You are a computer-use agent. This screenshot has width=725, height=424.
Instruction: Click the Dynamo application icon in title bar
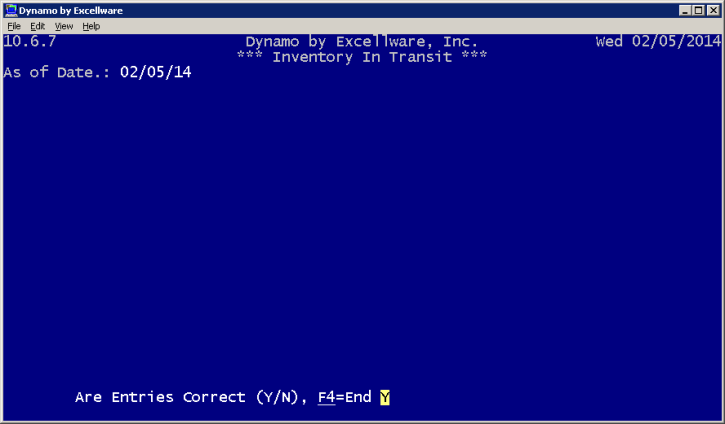coord(11,10)
